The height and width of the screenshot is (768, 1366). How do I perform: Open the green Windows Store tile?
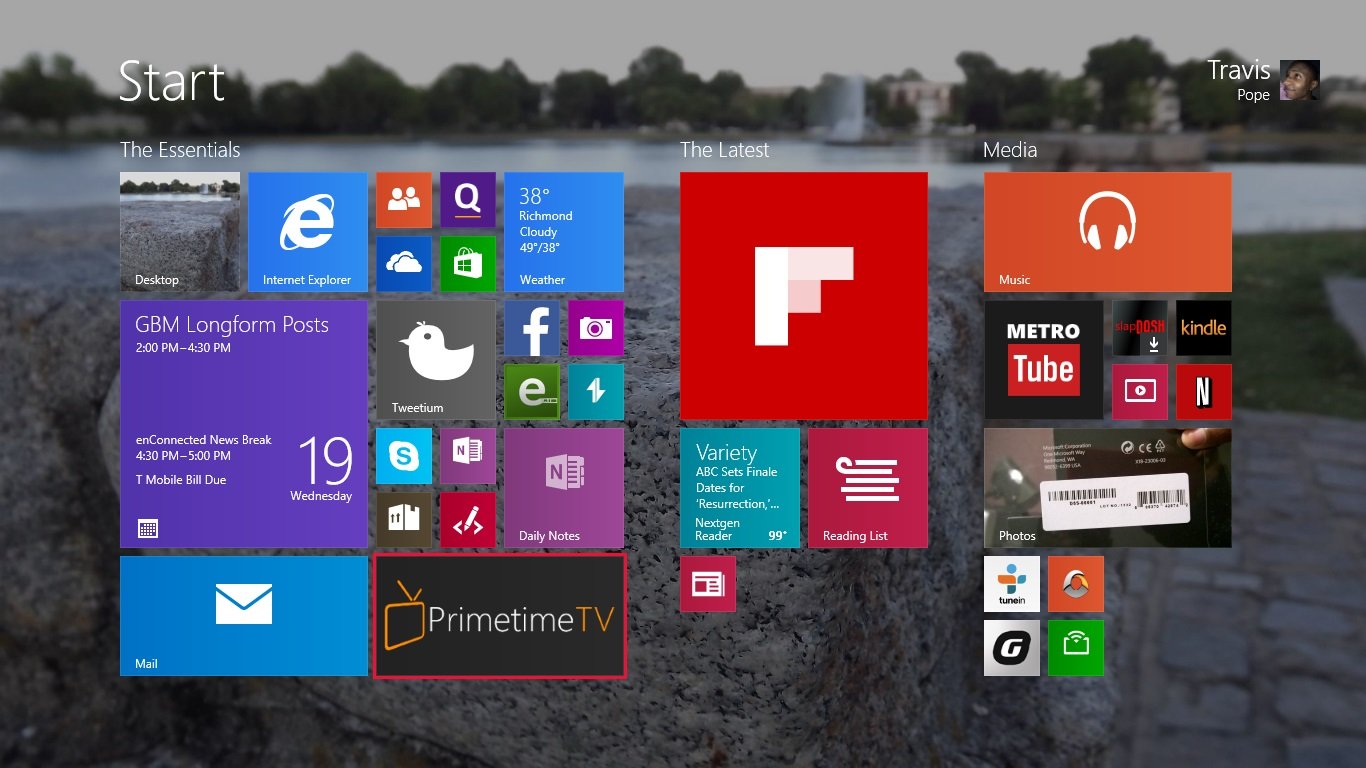point(468,264)
